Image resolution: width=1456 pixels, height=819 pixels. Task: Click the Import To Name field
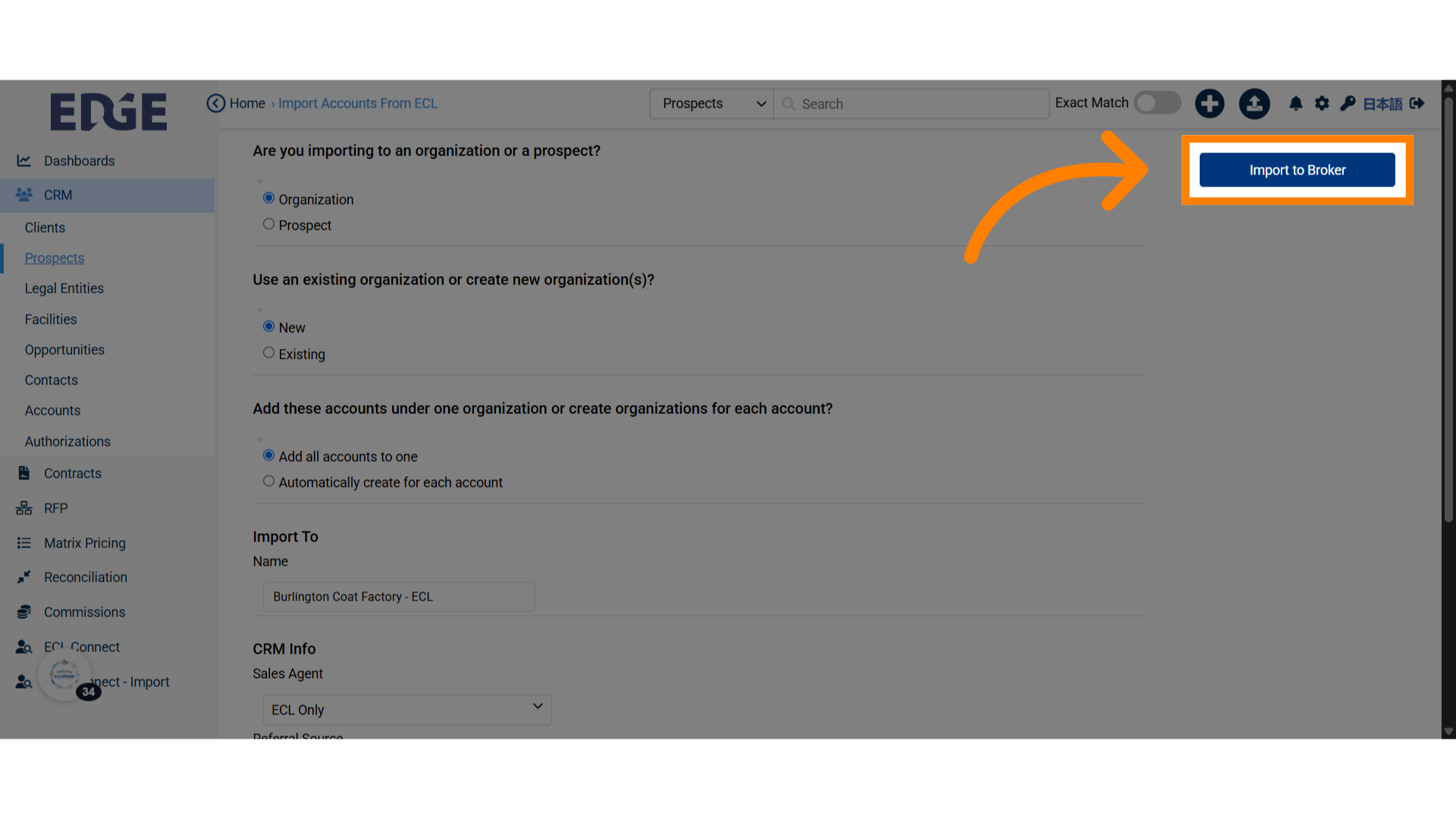click(x=399, y=597)
